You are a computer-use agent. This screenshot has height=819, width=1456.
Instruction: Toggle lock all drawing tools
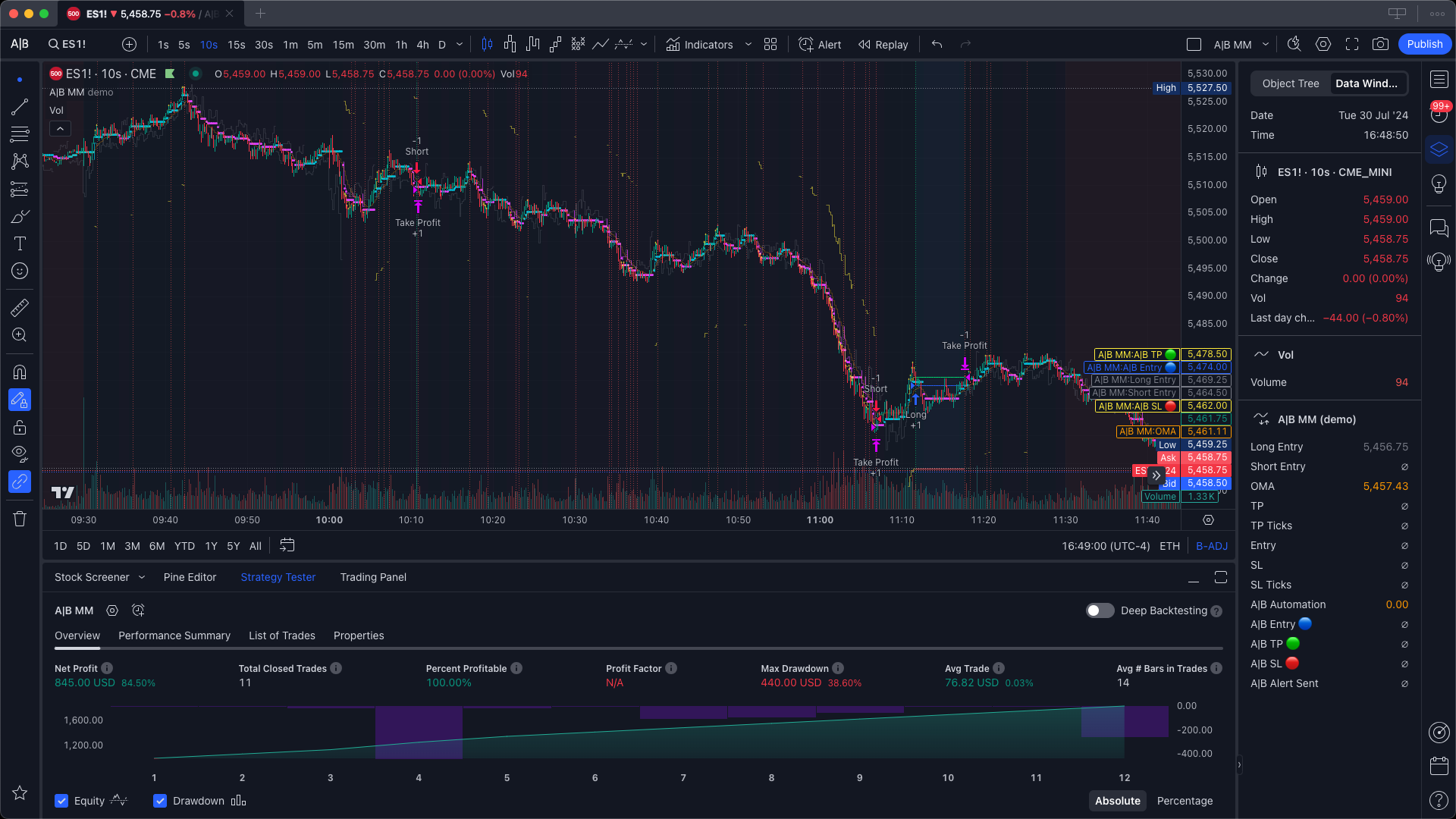(20, 427)
